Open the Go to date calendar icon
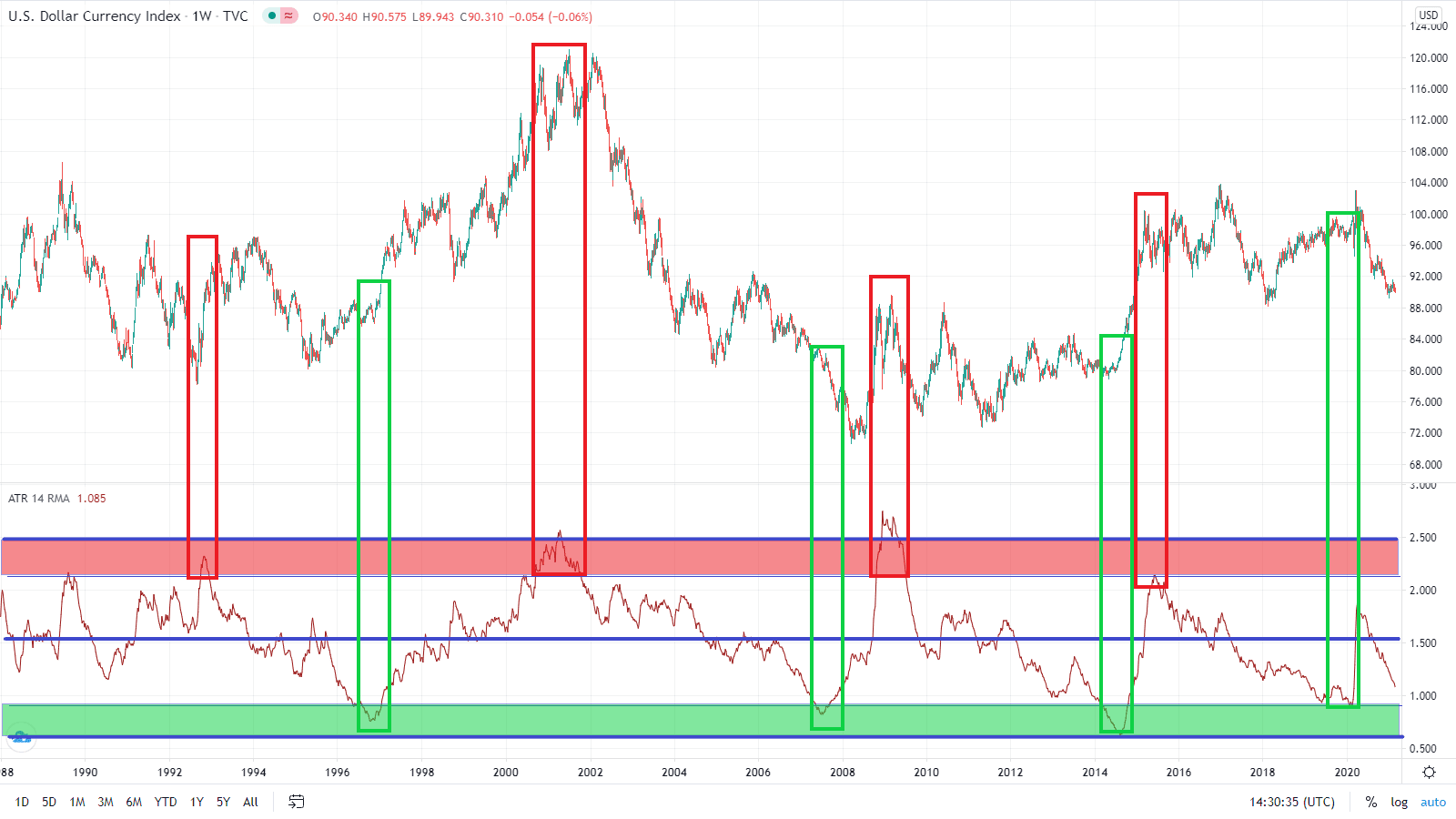Image resolution: width=1456 pixels, height=819 pixels. [x=296, y=802]
